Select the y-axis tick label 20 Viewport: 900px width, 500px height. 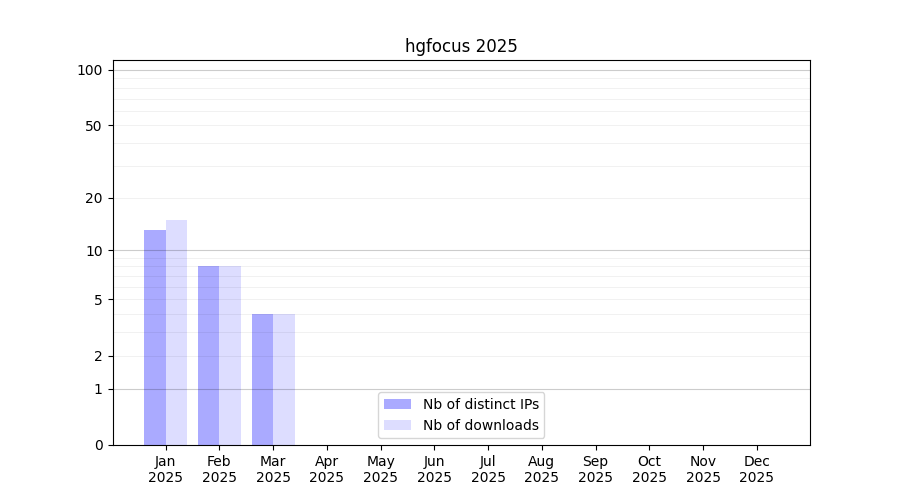click(93, 198)
